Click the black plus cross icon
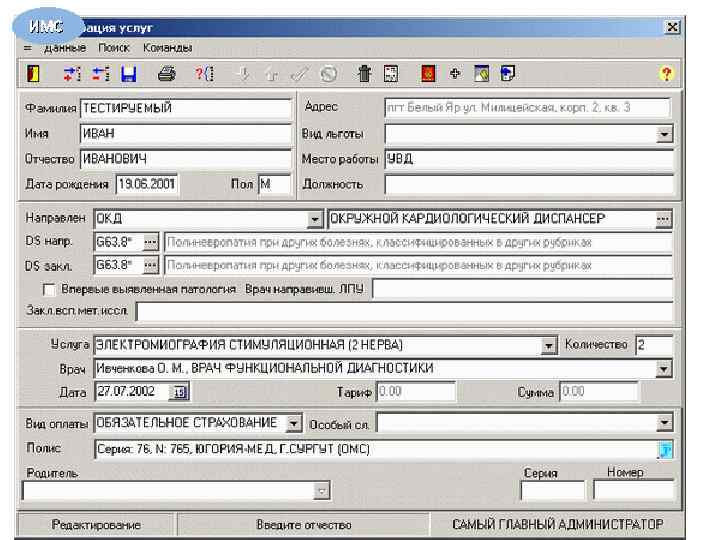 (455, 73)
